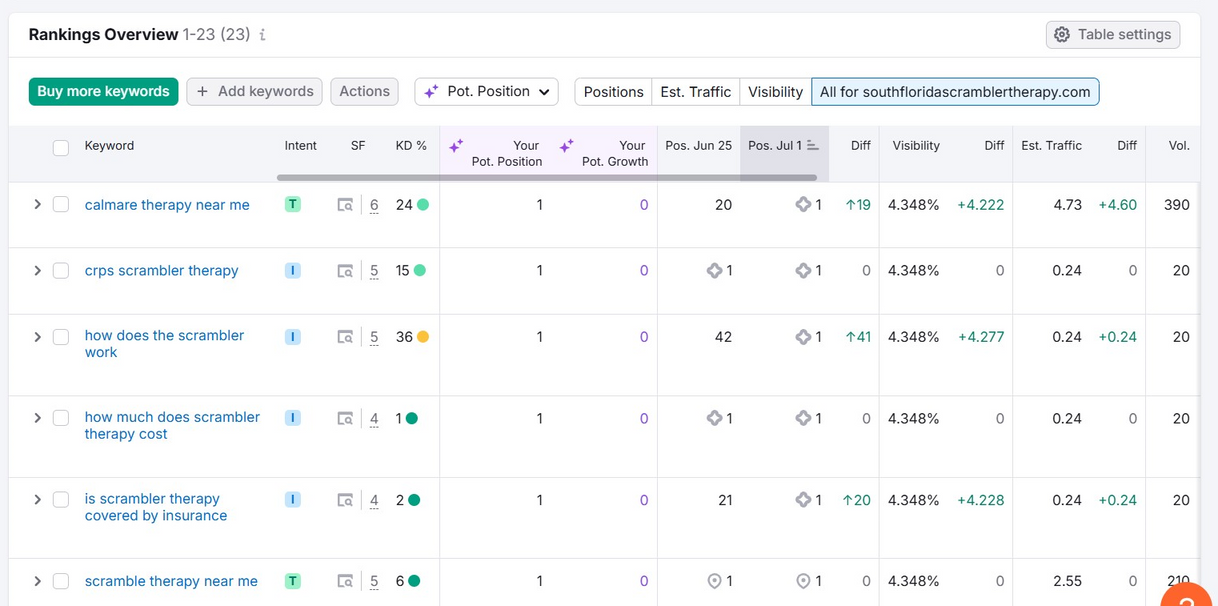The height and width of the screenshot is (606, 1218).
Task: Sort by the Pos. Jun 25 column header
Action: (698, 146)
